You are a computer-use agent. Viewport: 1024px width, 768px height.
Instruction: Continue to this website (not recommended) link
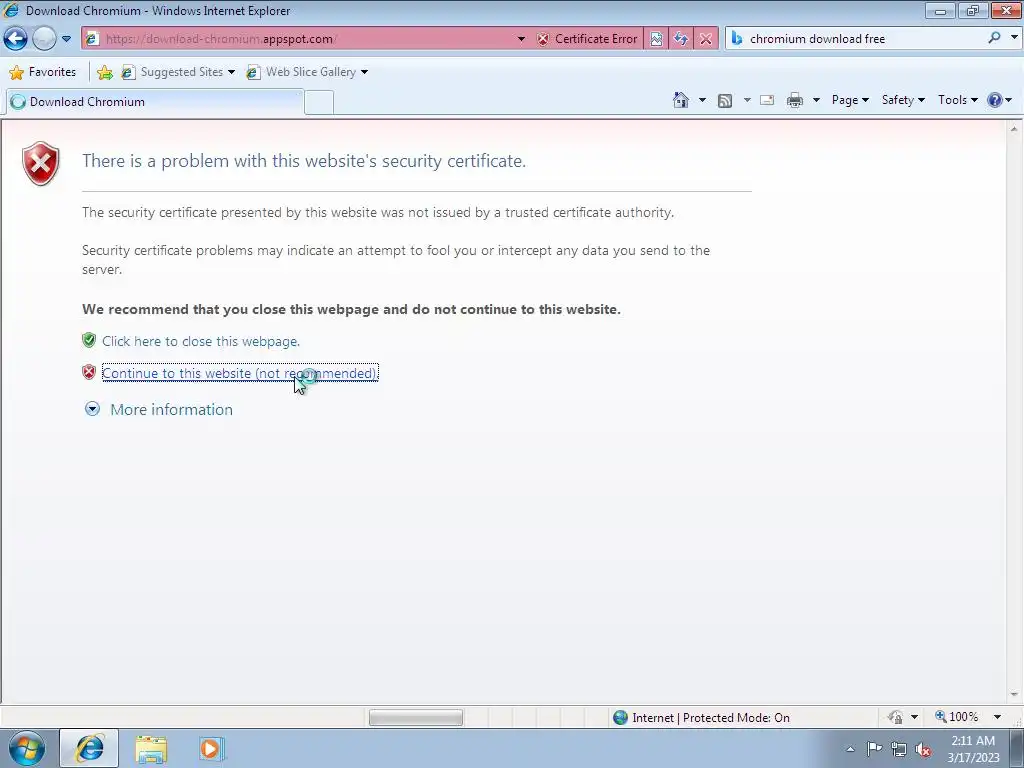coord(240,373)
